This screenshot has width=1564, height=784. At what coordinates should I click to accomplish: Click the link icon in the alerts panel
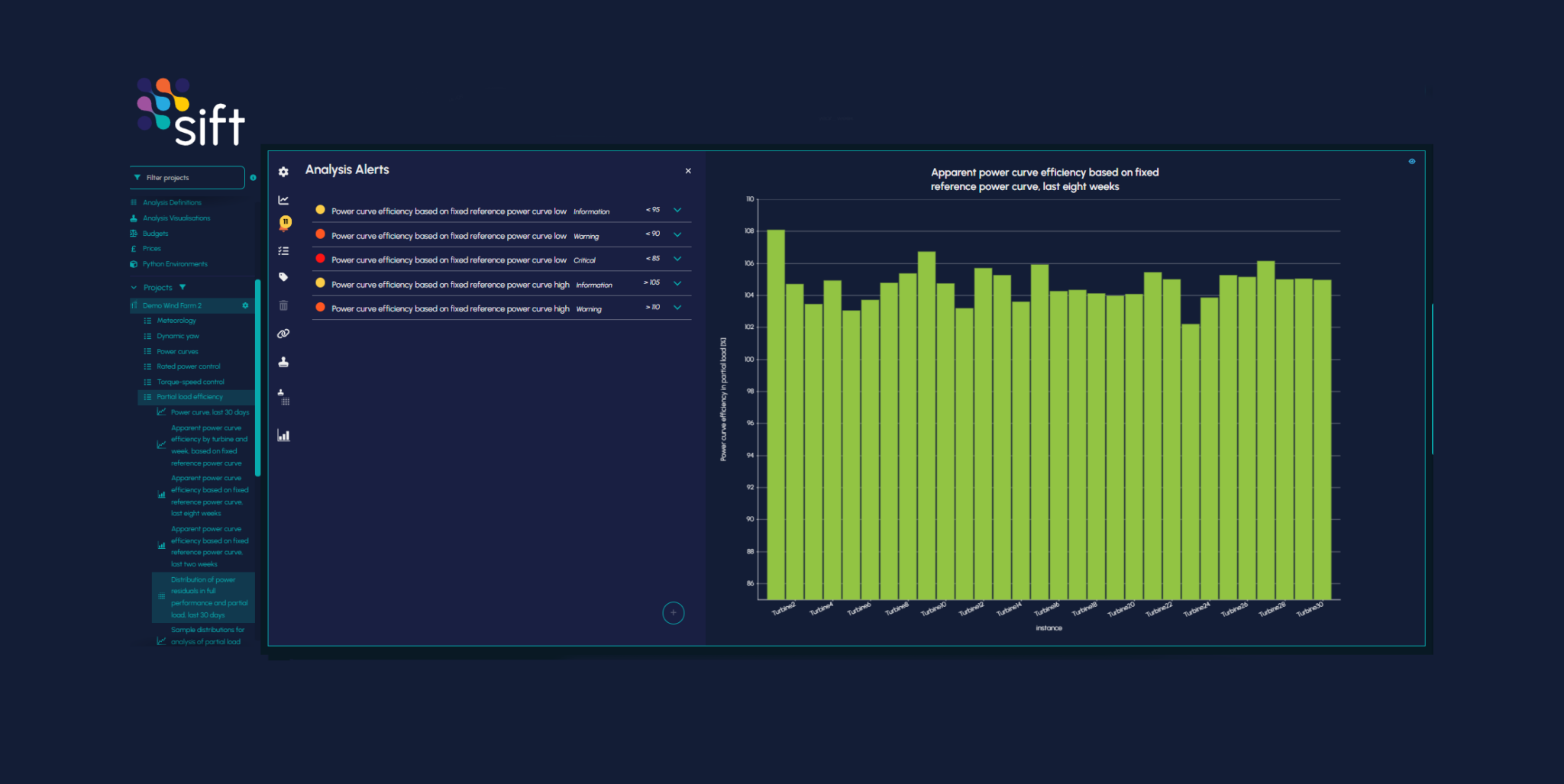(x=283, y=333)
